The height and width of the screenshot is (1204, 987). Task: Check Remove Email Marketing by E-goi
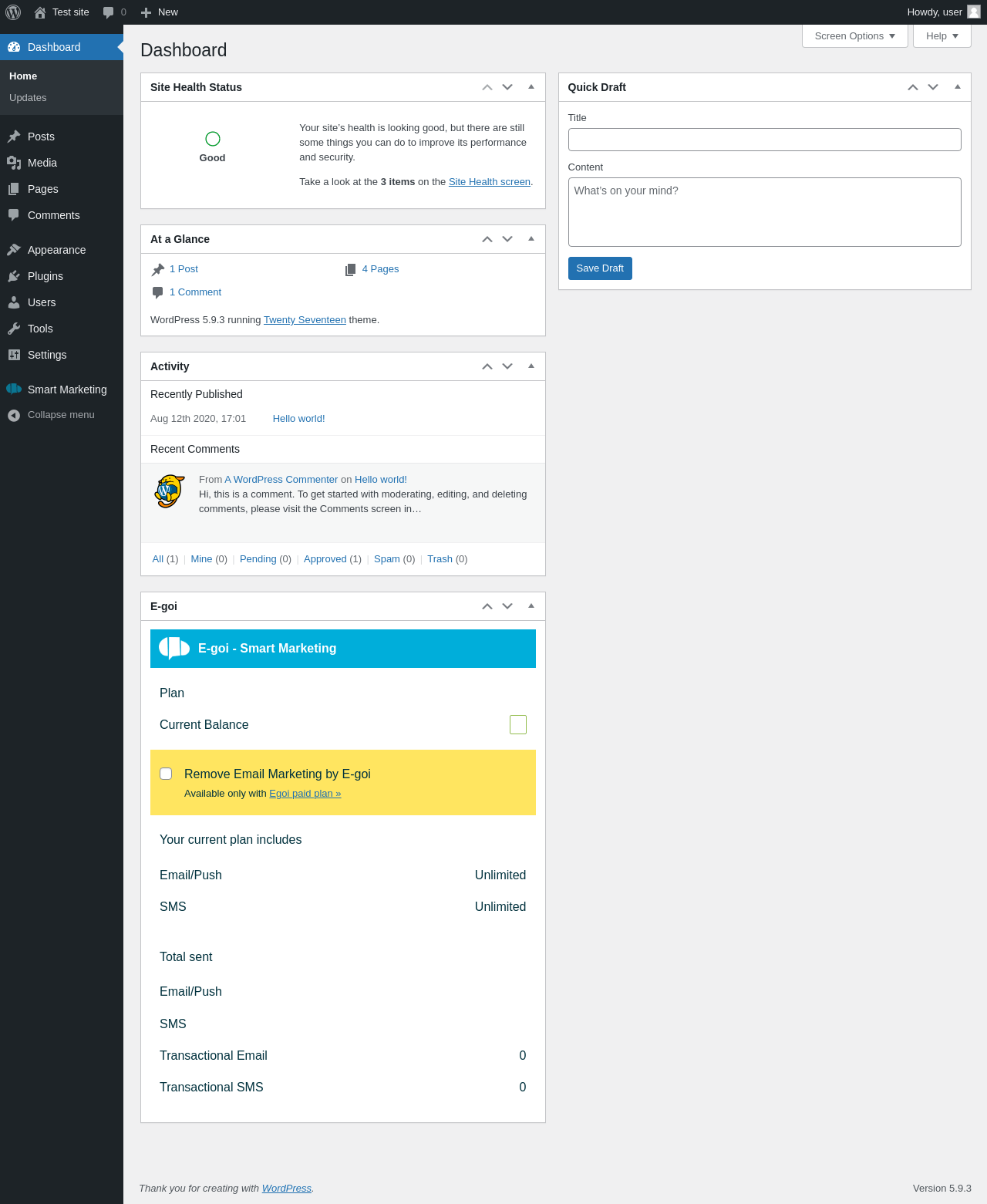(166, 774)
